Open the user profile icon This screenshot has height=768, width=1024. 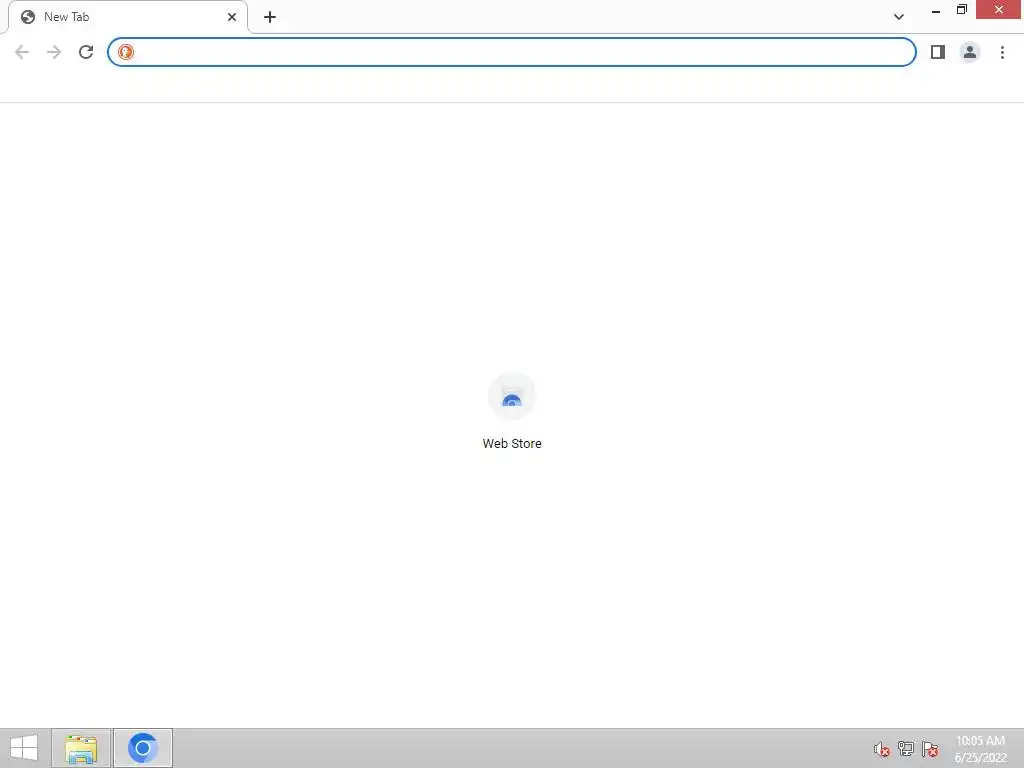(x=970, y=52)
